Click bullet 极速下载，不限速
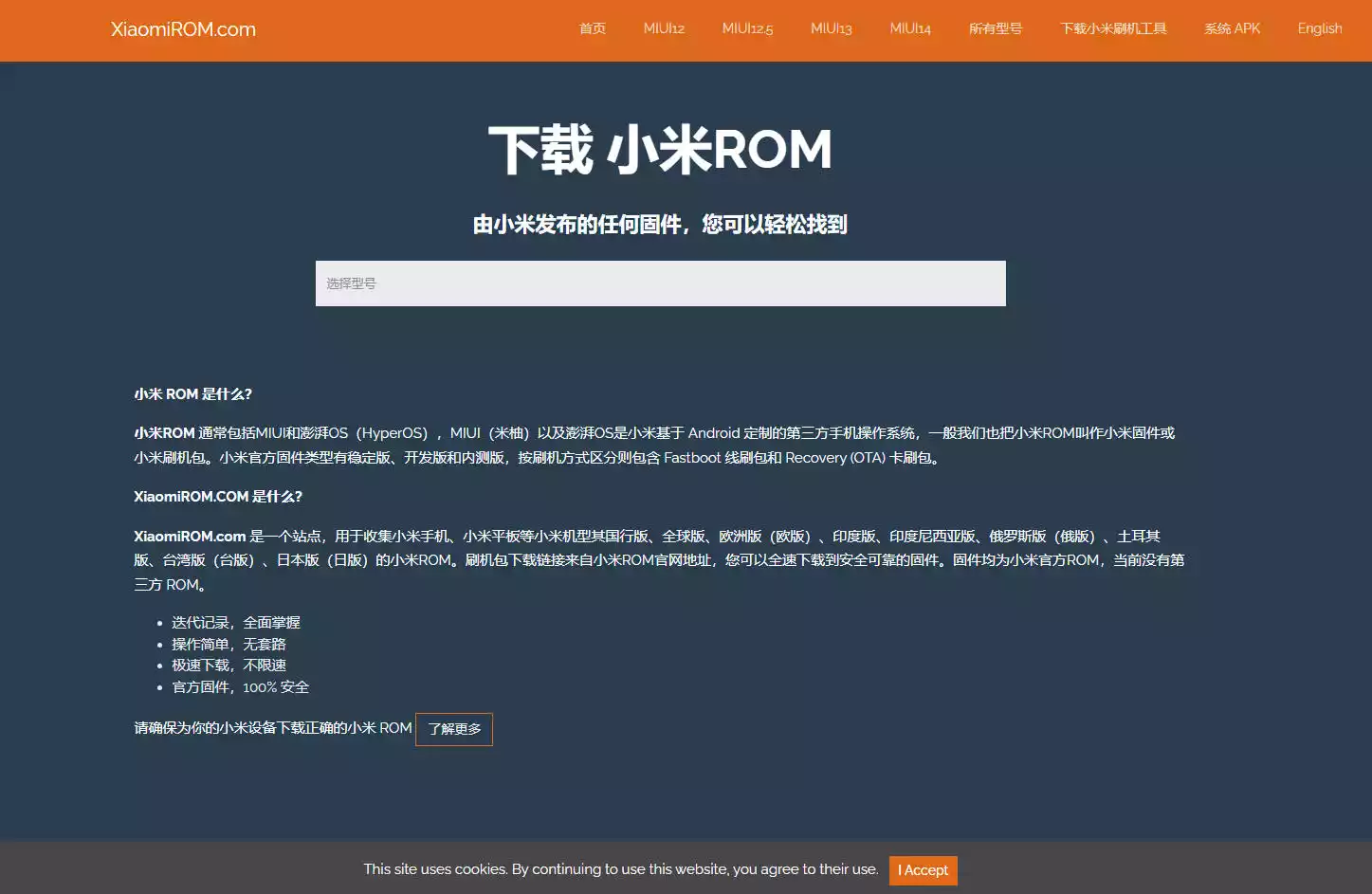Viewport: 1372px width, 894px height. pyautogui.click(x=229, y=666)
